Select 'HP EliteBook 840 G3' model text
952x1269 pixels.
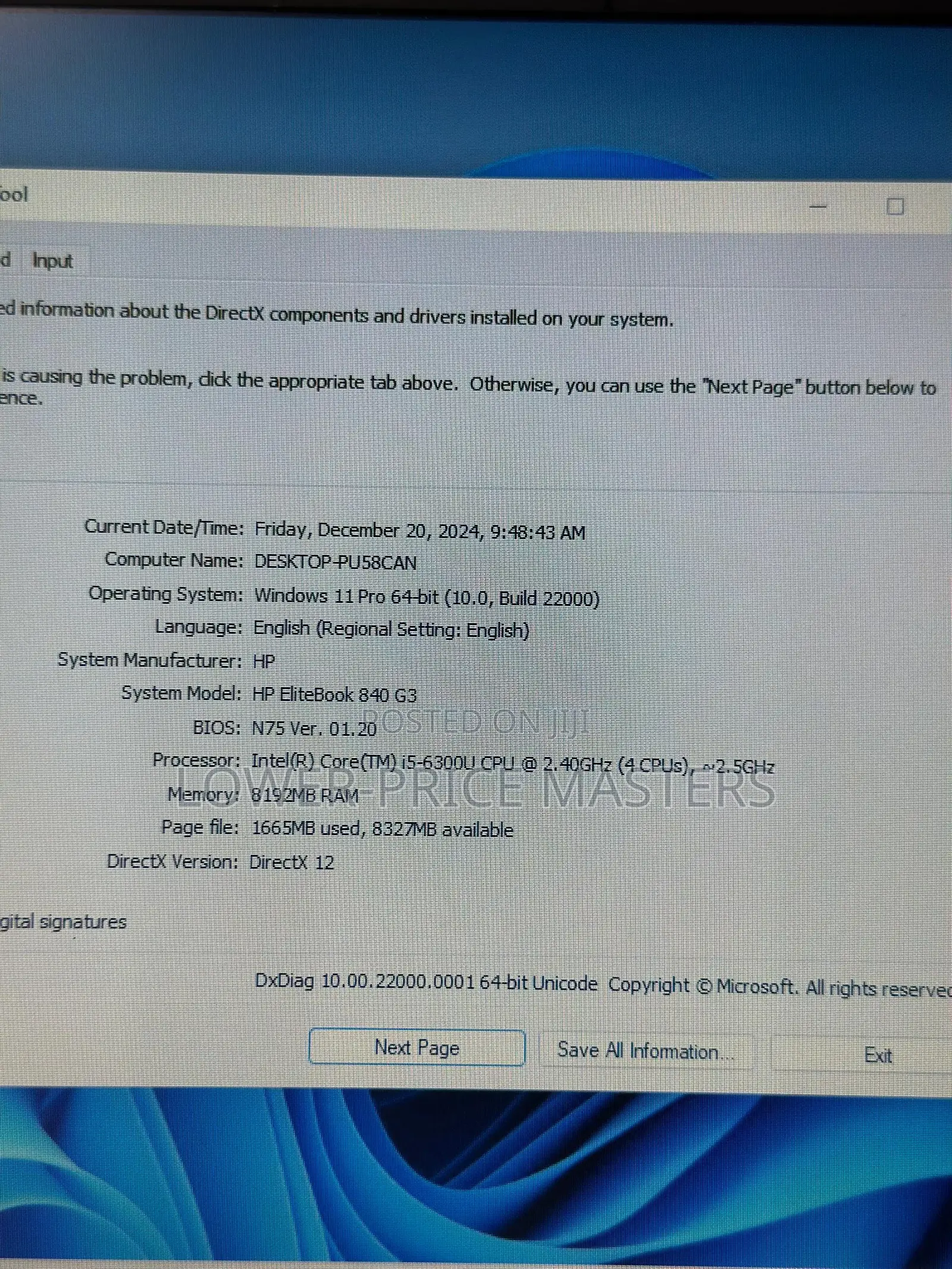(x=334, y=694)
